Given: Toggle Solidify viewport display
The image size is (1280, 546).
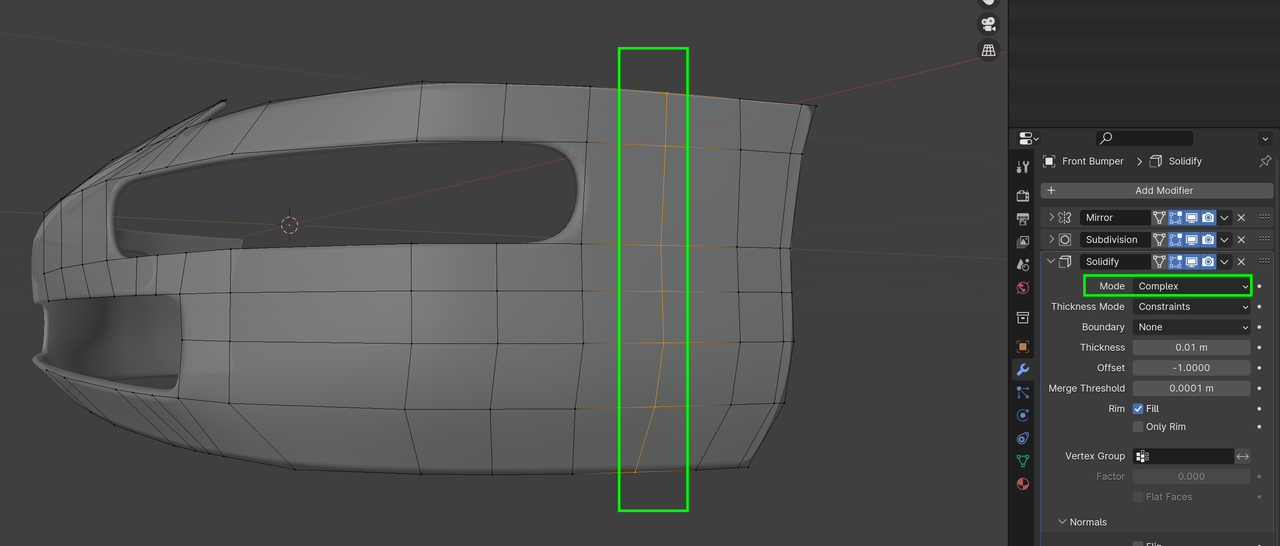Looking at the screenshot, I should pyautogui.click(x=1192, y=262).
